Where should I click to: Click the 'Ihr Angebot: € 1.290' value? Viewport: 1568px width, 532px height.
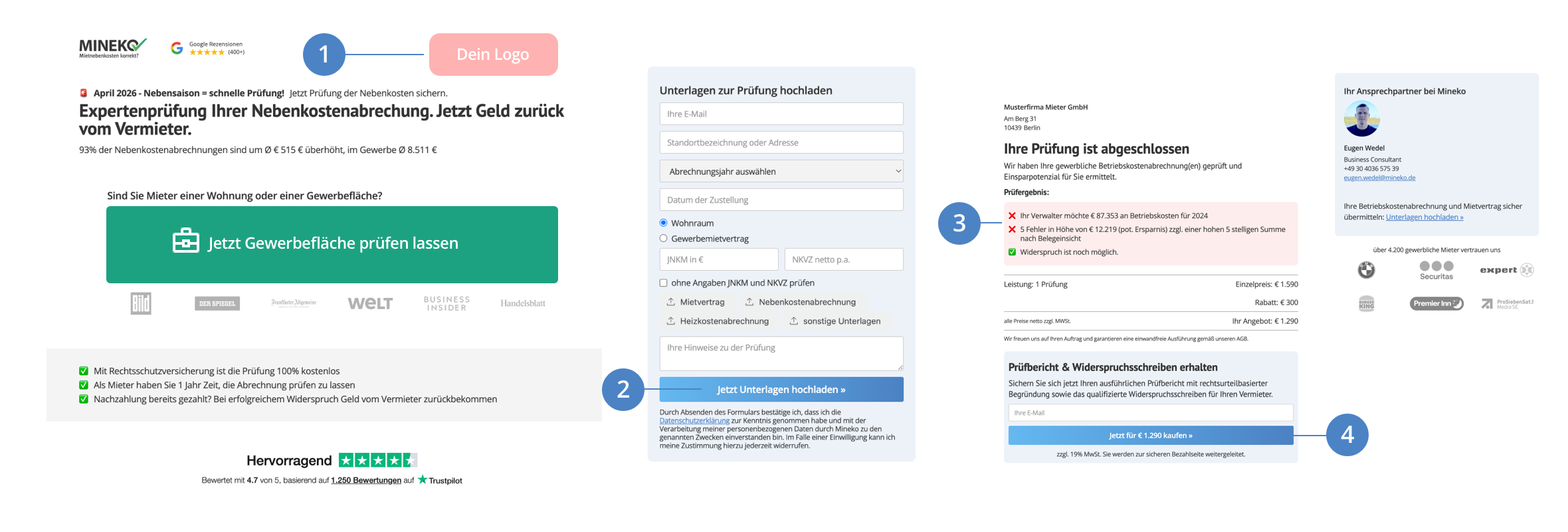coord(1265,321)
